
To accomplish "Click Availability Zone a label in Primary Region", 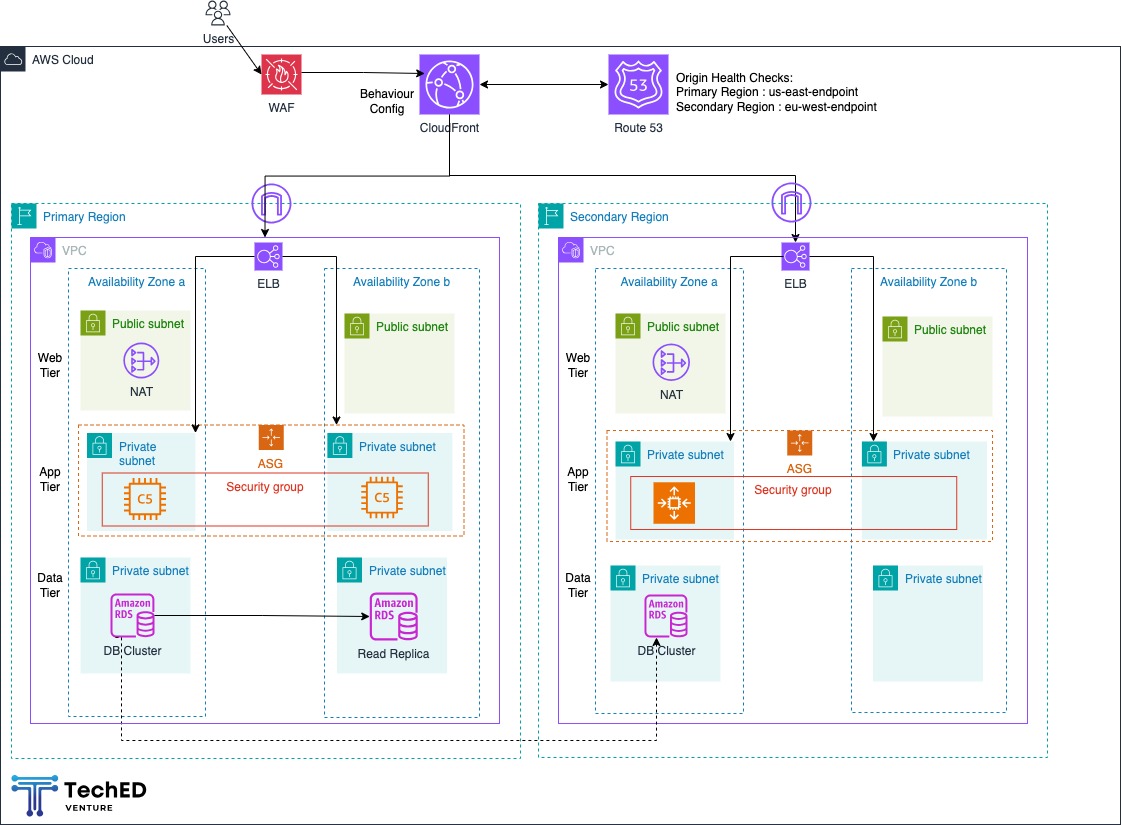I will click(136, 282).
